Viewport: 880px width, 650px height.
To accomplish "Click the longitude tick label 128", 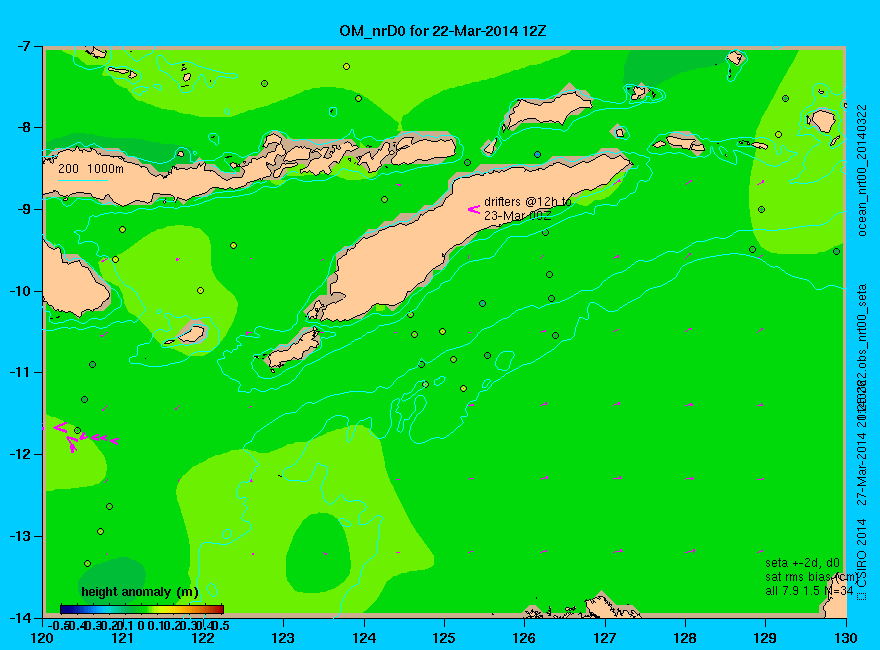I will (685, 638).
